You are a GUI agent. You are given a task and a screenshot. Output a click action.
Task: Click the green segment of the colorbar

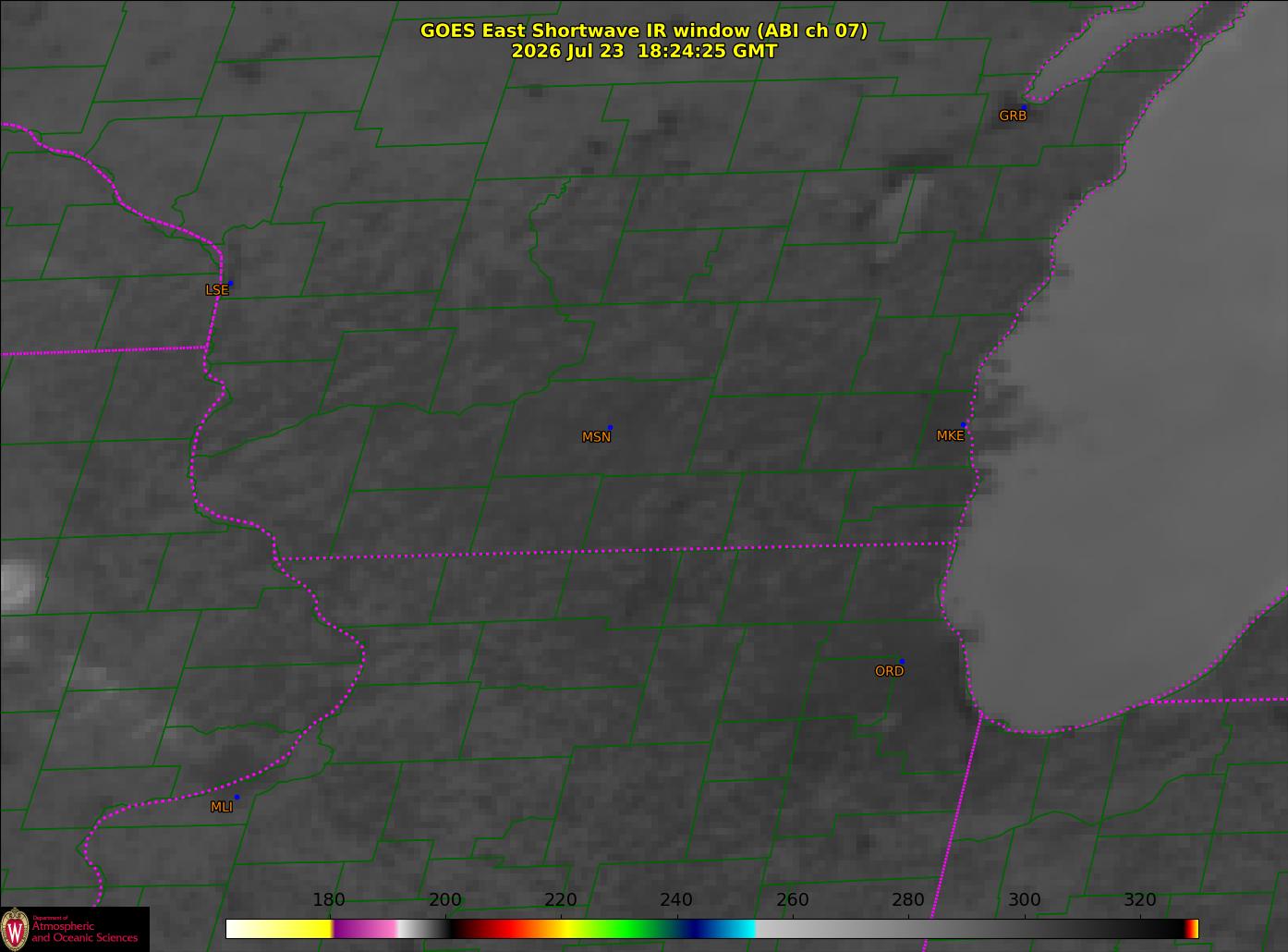pos(628,929)
